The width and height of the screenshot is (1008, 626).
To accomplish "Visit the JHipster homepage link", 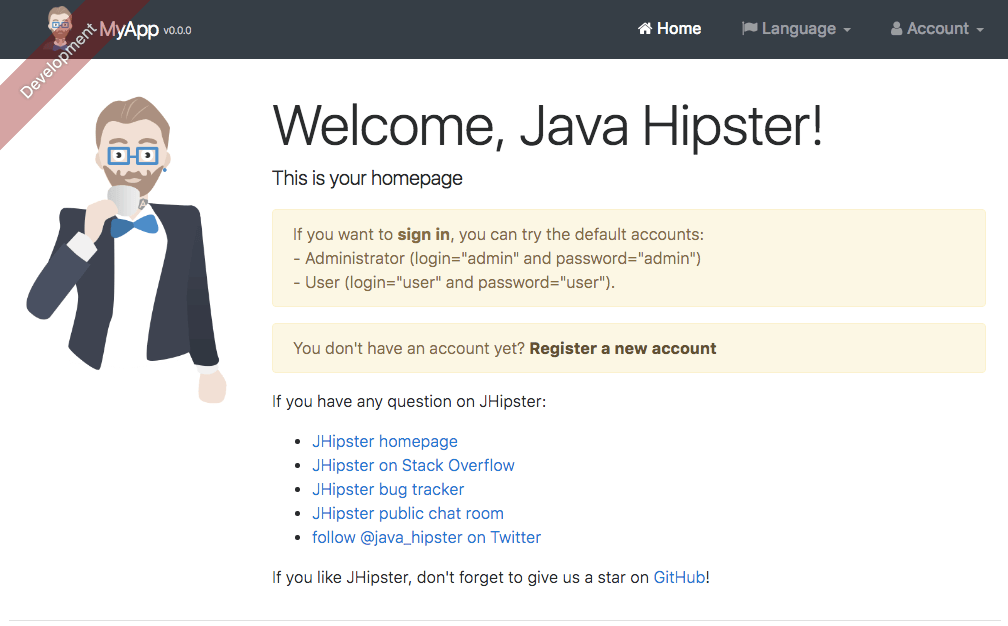I will (384, 441).
